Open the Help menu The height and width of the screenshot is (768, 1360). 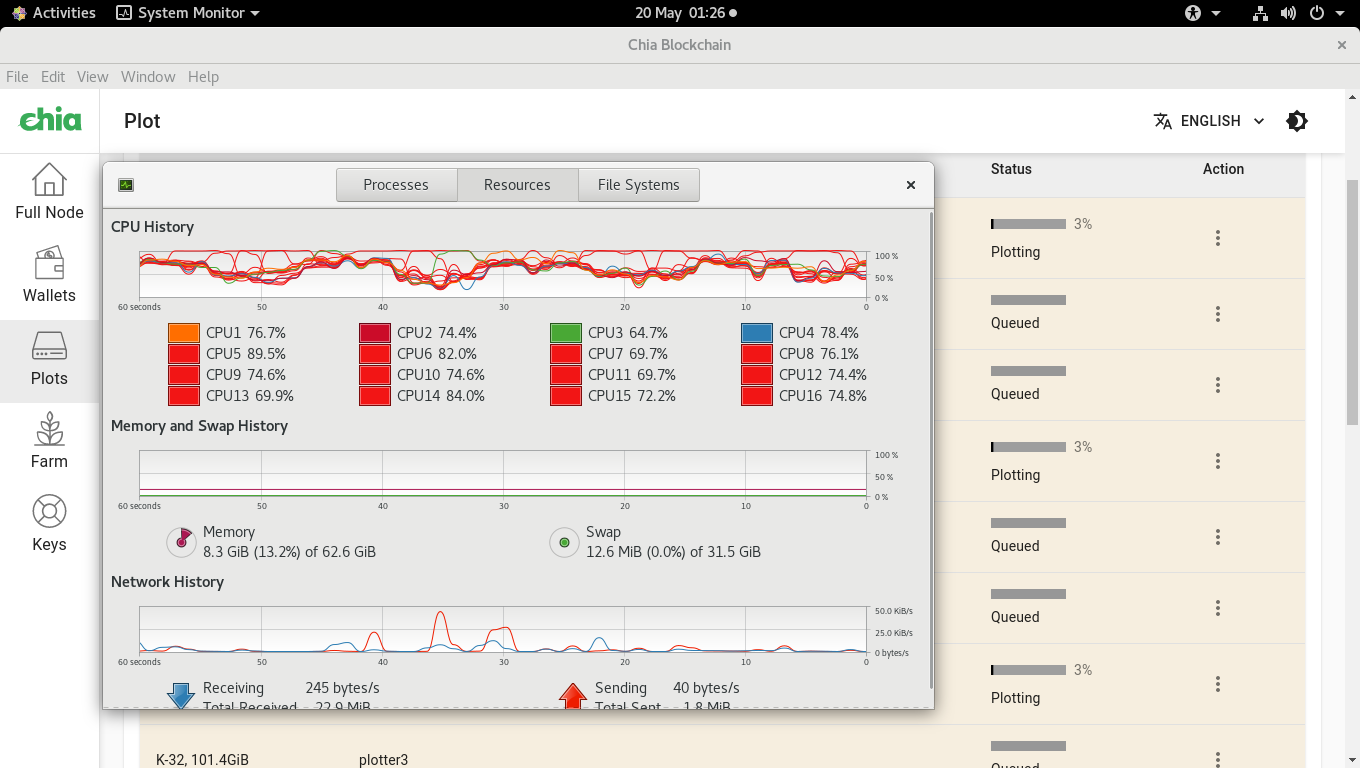coord(203,77)
